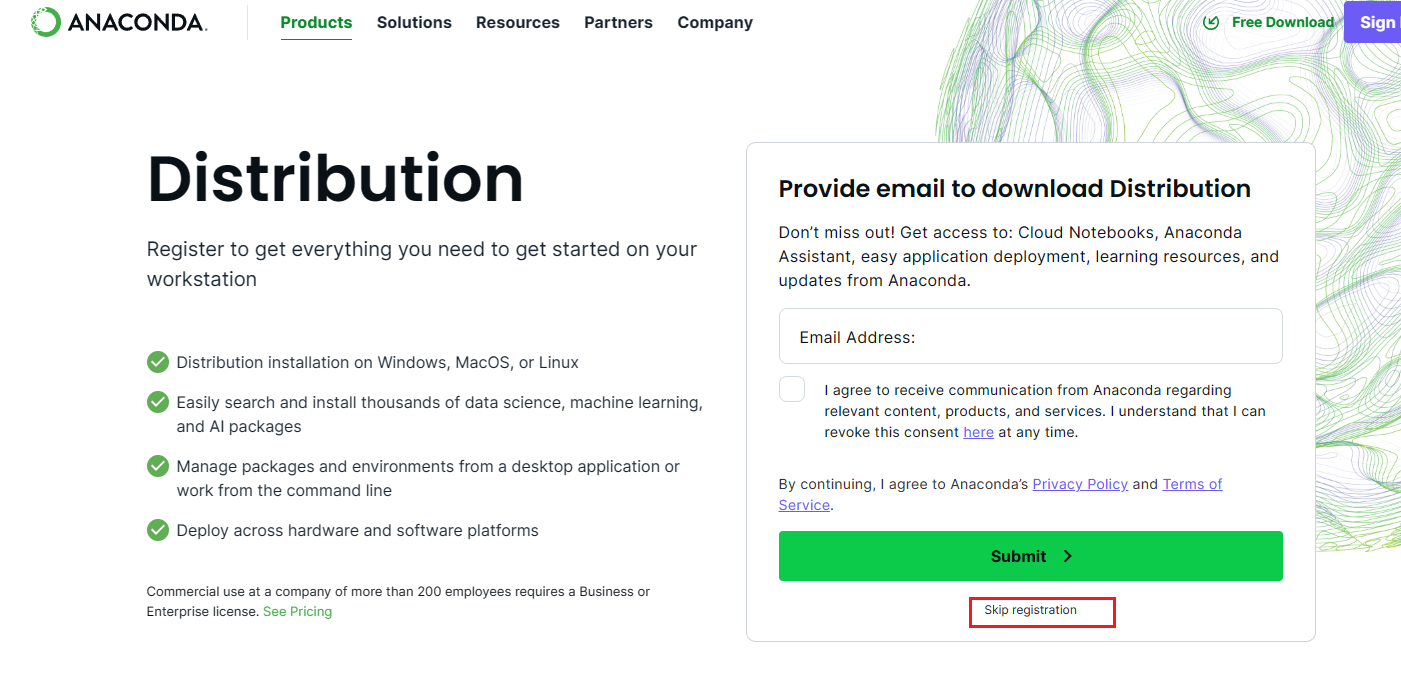Open the Solutions menu
Screen dimensions: 1401x677
(x=414, y=22)
